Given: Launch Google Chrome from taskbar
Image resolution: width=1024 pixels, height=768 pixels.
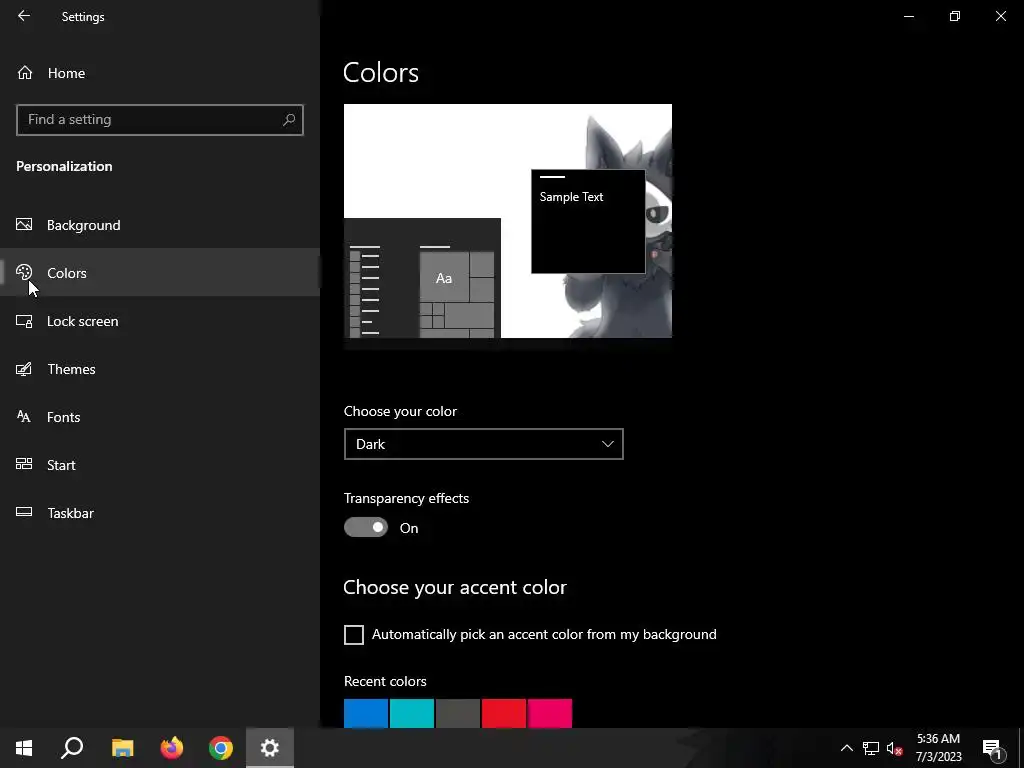Looking at the screenshot, I should tap(221, 748).
